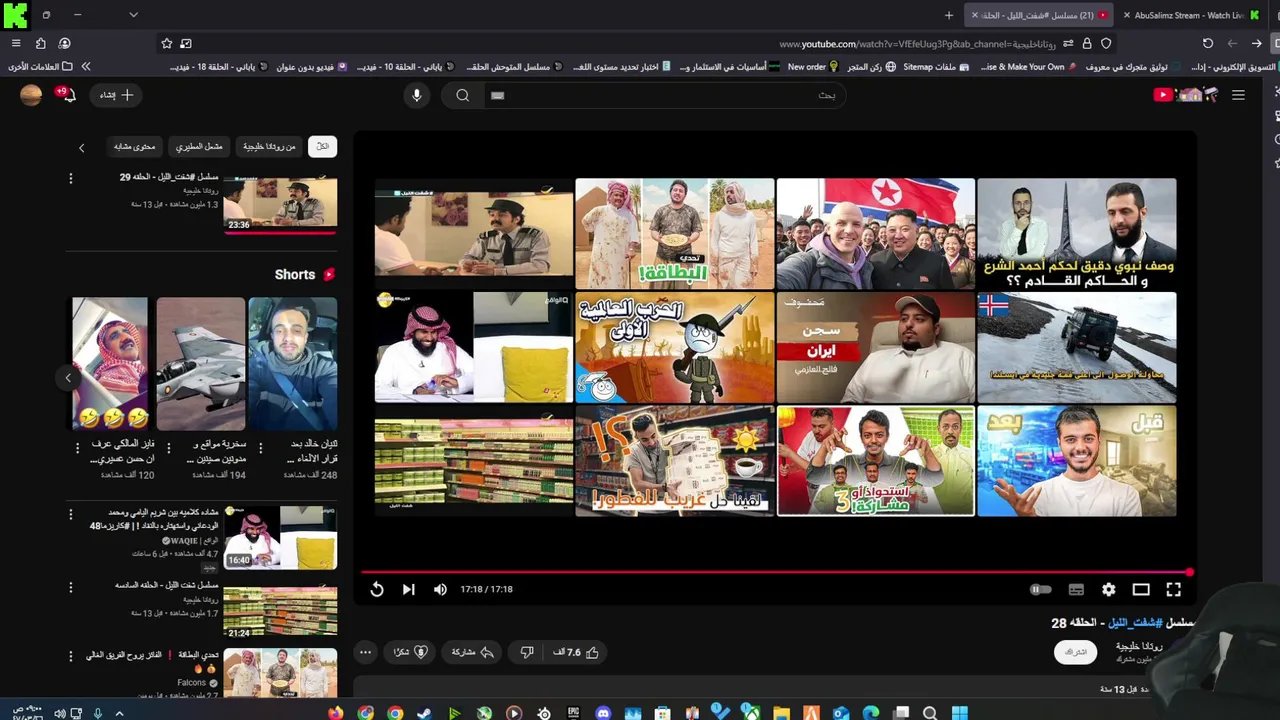Expand more filter chips with arrow
Viewport: 1280px width, 720px height.
pos(82,148)
